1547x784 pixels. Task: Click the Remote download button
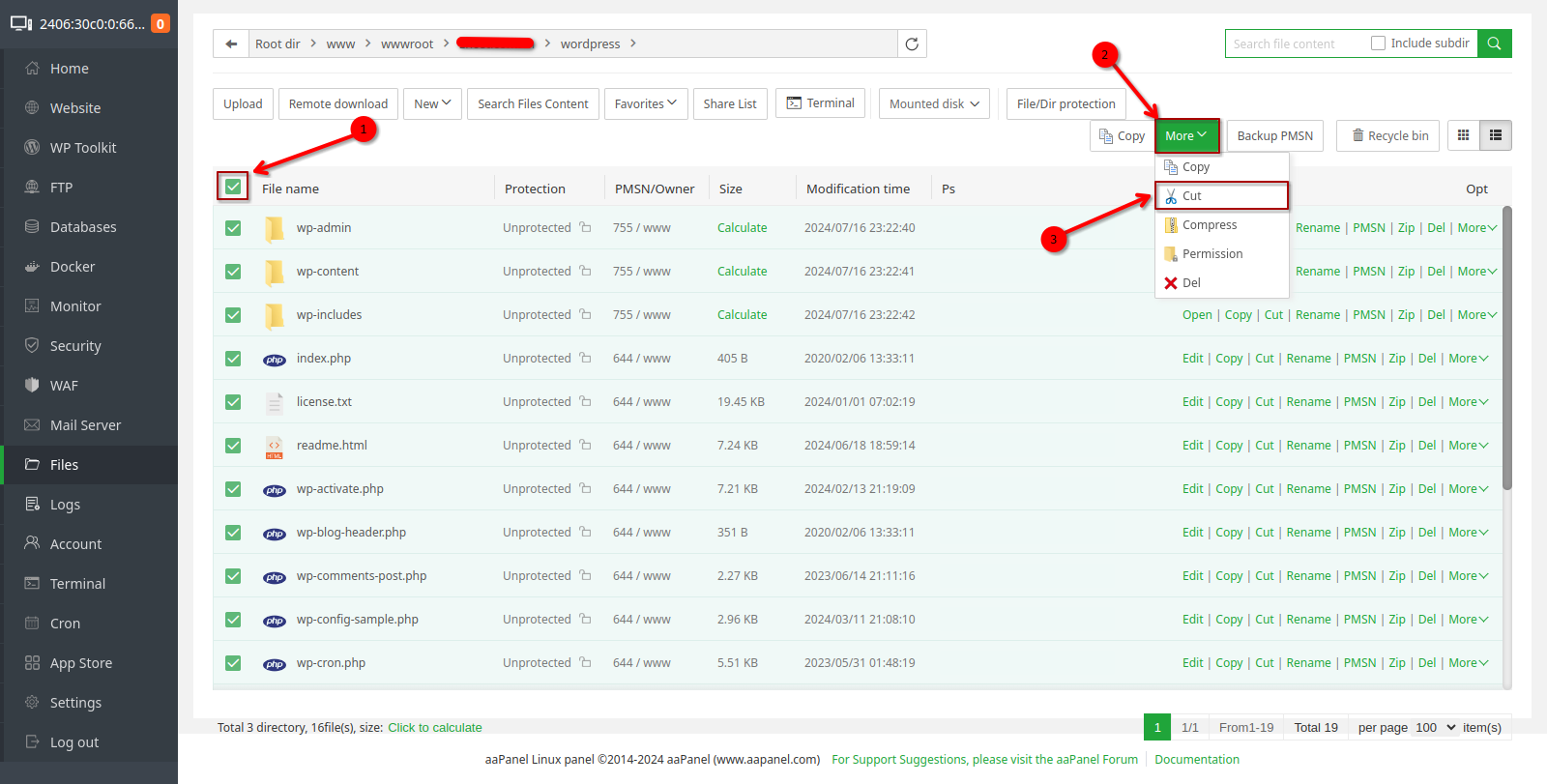337,103
